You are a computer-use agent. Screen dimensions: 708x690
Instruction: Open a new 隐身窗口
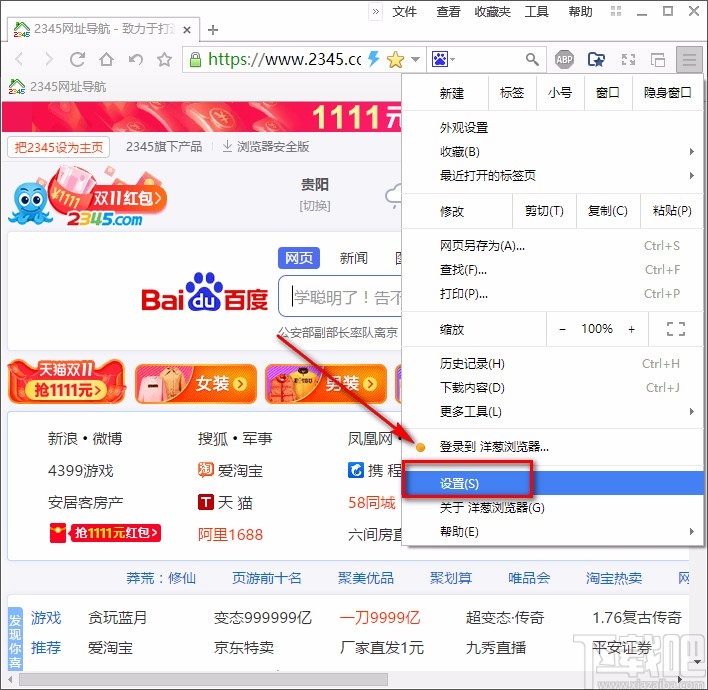click(x=667, y=93)
